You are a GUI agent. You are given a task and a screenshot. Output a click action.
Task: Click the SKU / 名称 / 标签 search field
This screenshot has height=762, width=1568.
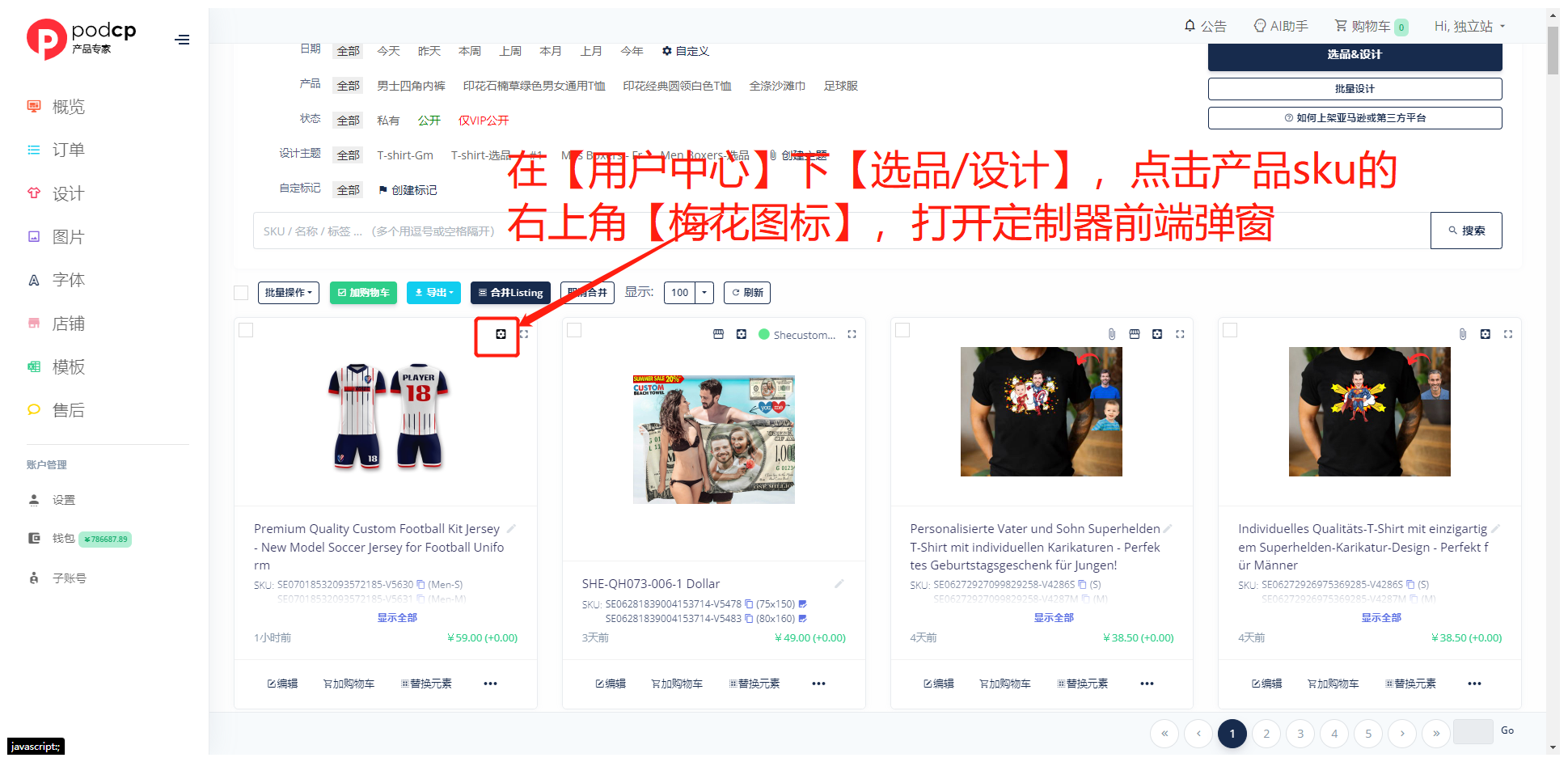(x=841, y=231)
